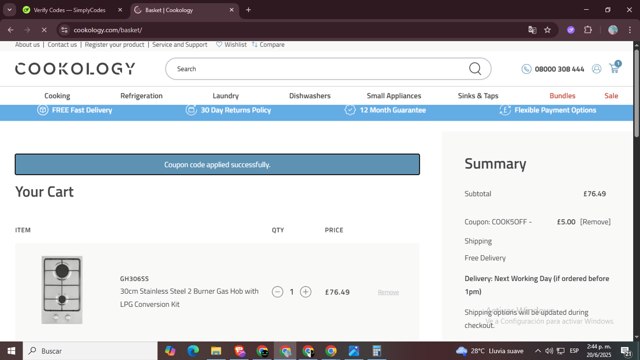Open the volume speaker tray icon

coord(549,351)
